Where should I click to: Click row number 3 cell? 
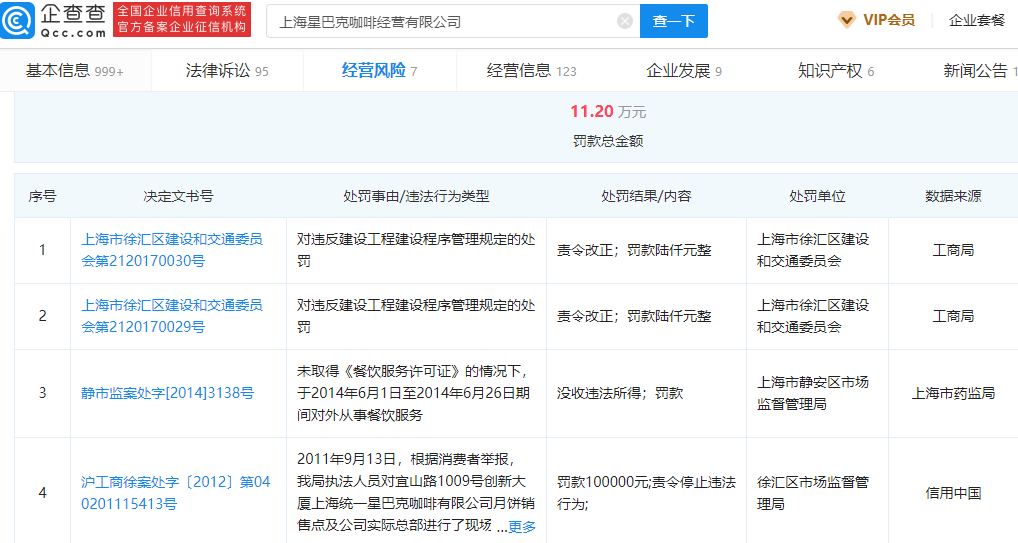[42, 393]
